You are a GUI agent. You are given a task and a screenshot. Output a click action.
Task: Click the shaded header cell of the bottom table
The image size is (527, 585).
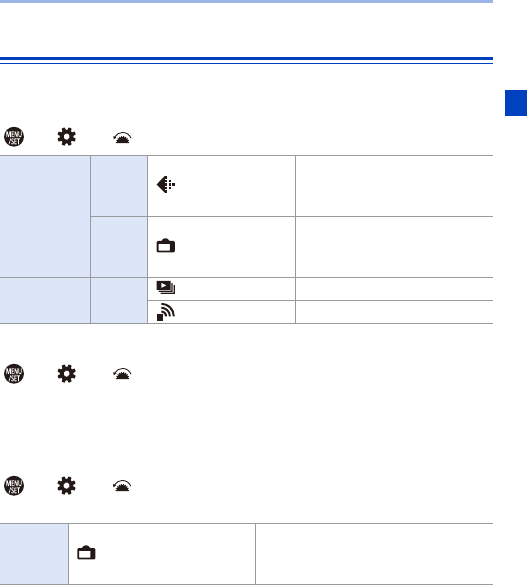tap(34, 554)
